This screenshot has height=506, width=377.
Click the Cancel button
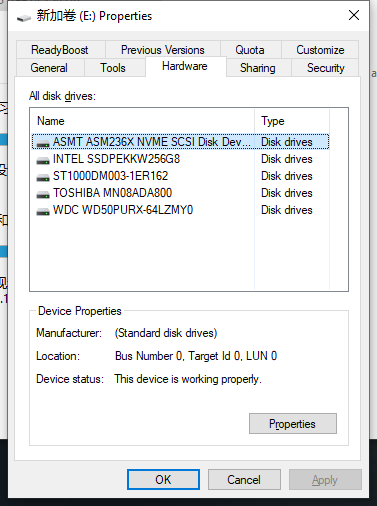[x=244, y=480]
